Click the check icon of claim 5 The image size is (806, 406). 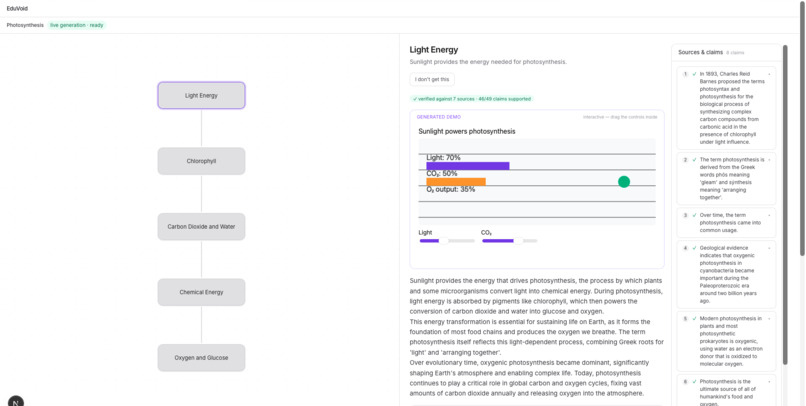[694, 319]
